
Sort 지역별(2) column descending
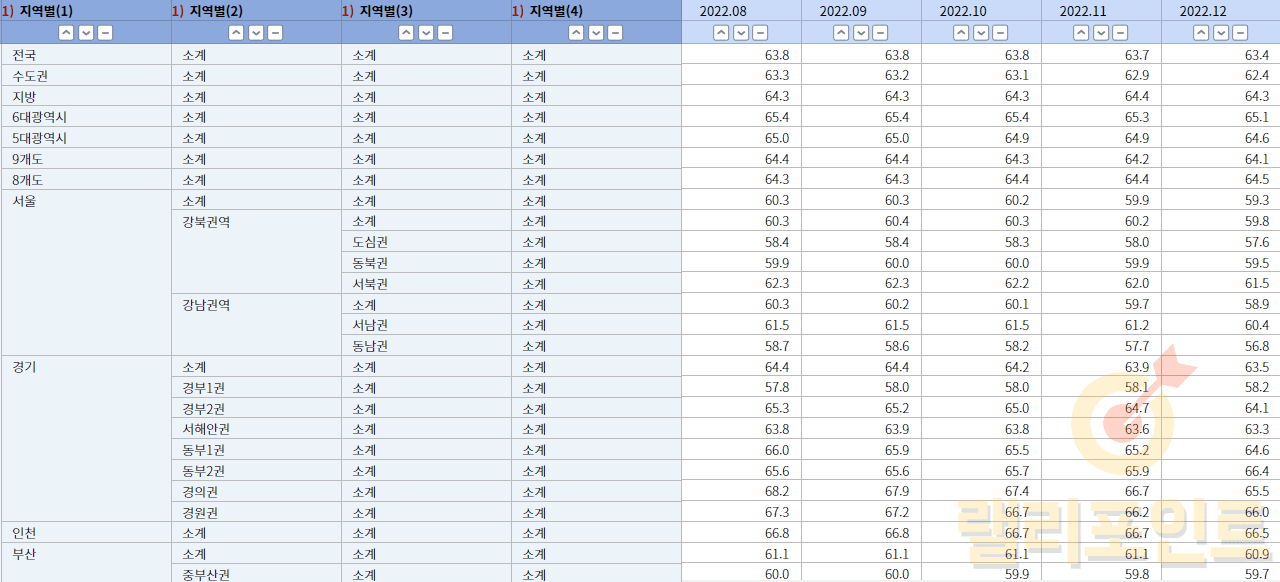pos(256,33)
